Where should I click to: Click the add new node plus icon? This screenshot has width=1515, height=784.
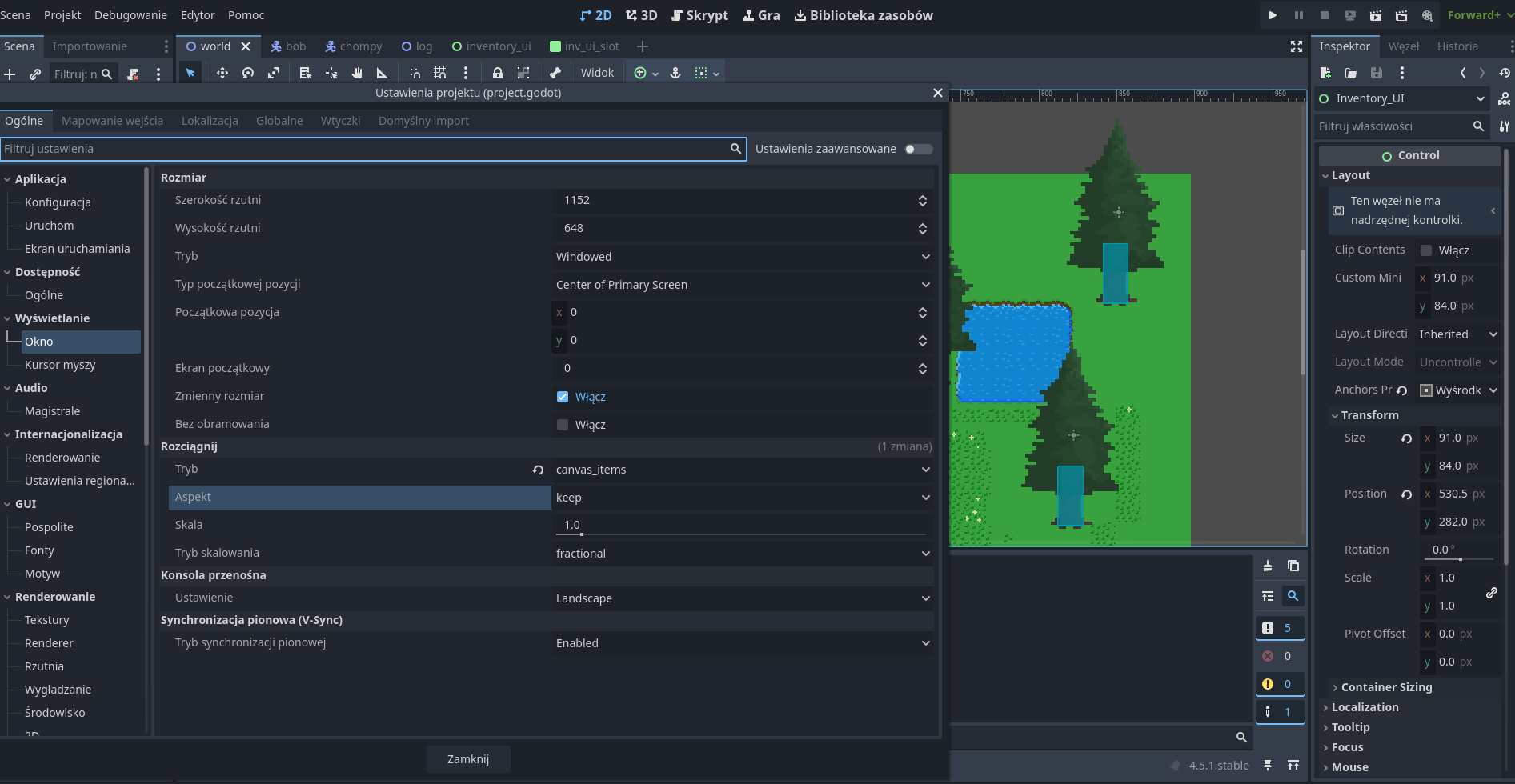10,74
